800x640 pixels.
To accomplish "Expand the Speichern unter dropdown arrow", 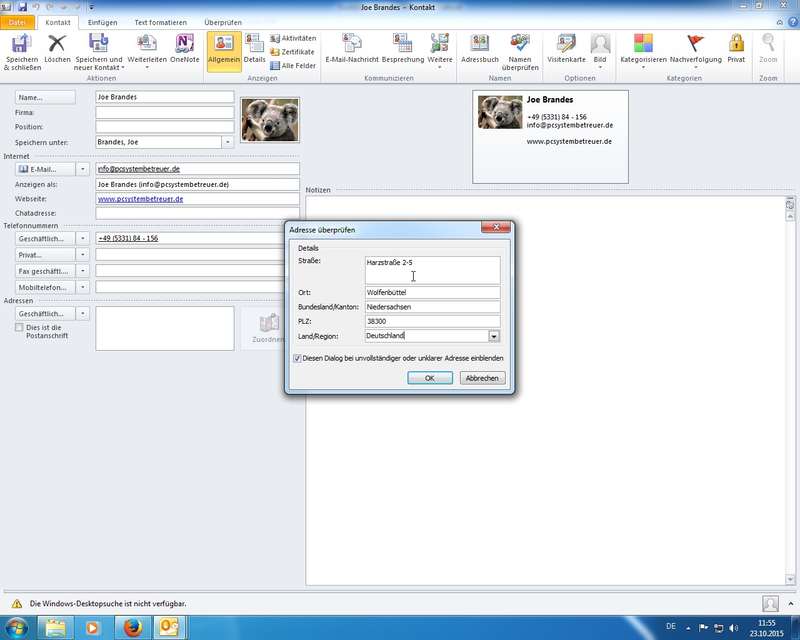I will [x=227, y=143].
